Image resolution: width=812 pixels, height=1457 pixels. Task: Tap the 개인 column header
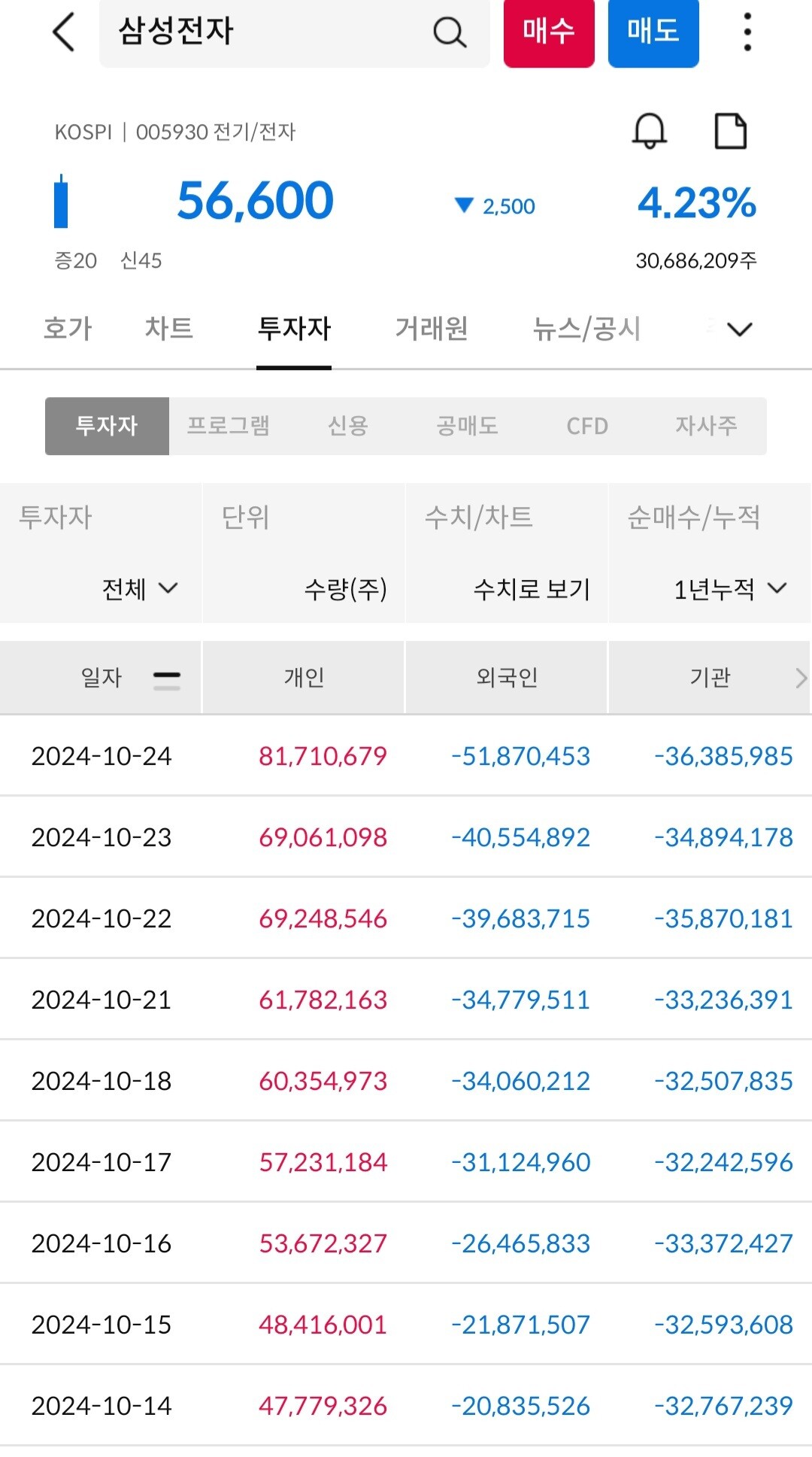tap(304, 678)
